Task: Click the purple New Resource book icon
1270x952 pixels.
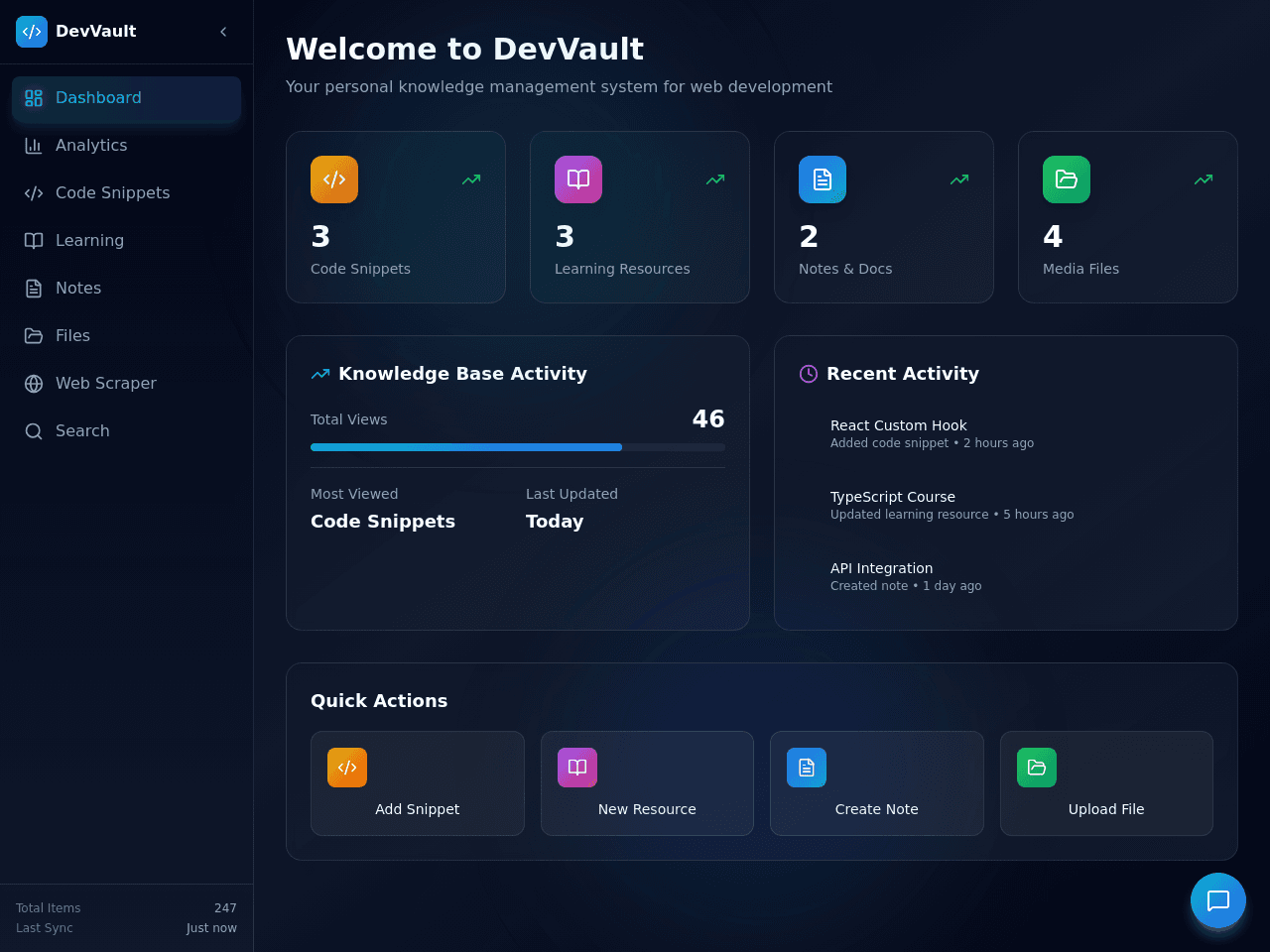Action: click(577, 768)
